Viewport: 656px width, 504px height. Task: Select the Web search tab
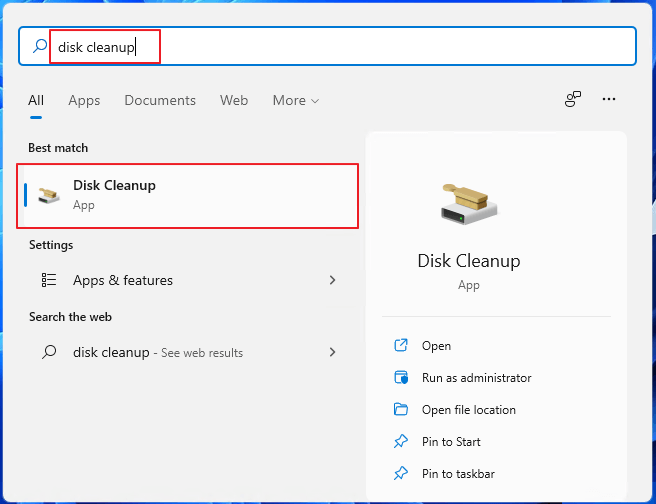click(234, 101)
